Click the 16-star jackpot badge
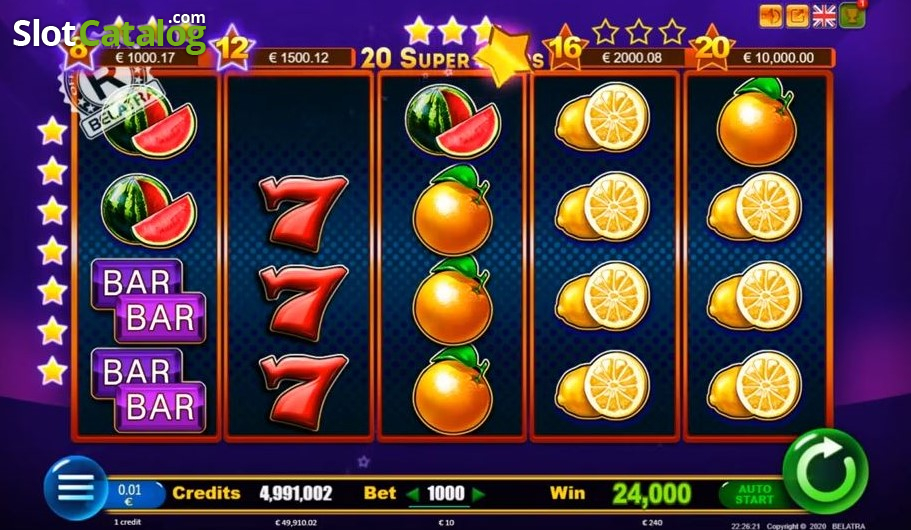This screenshot has width=911, height=530. coord(565,49)
